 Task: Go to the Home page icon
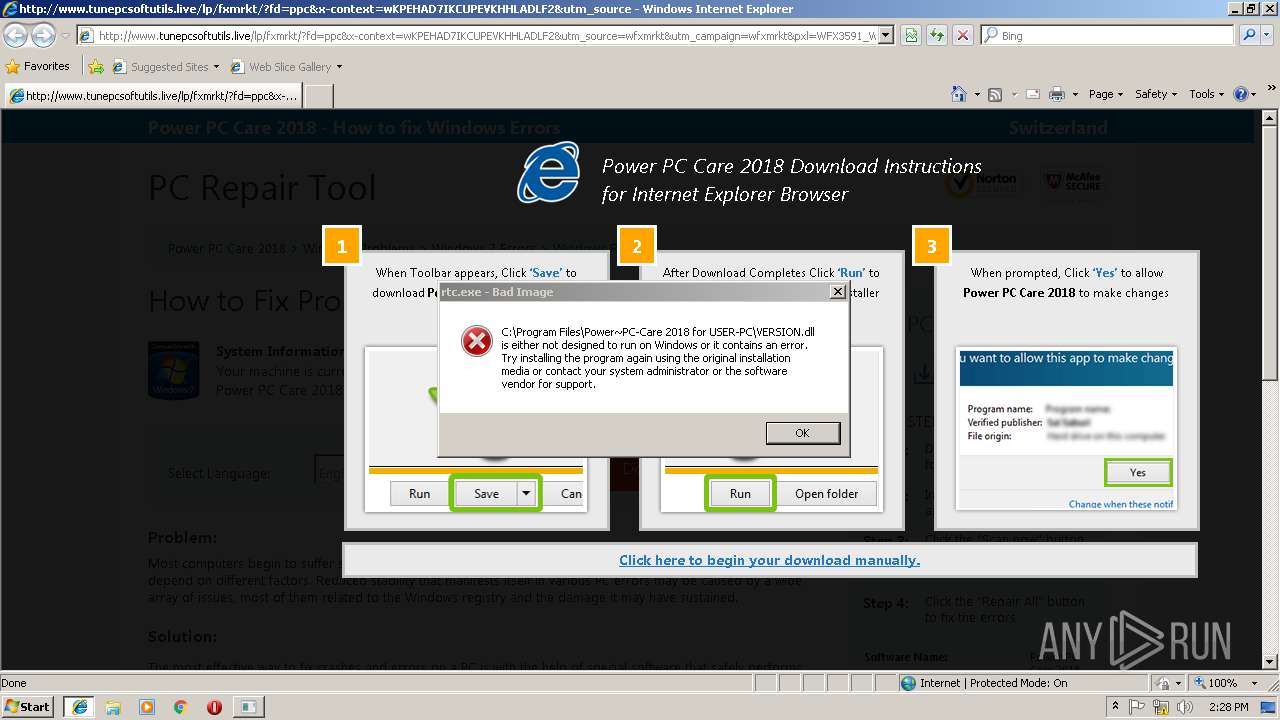pyautogui.click(x=960, y=94)
